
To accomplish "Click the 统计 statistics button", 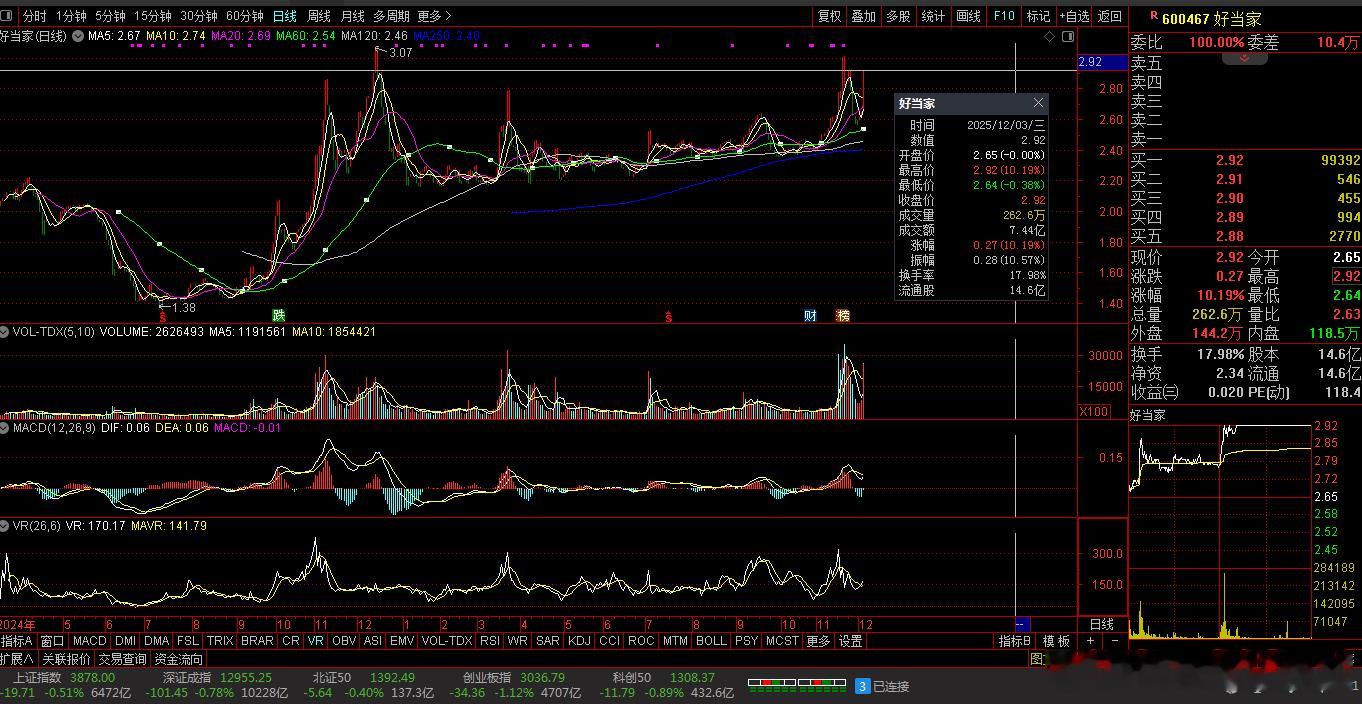I will (x=933, y=16).
